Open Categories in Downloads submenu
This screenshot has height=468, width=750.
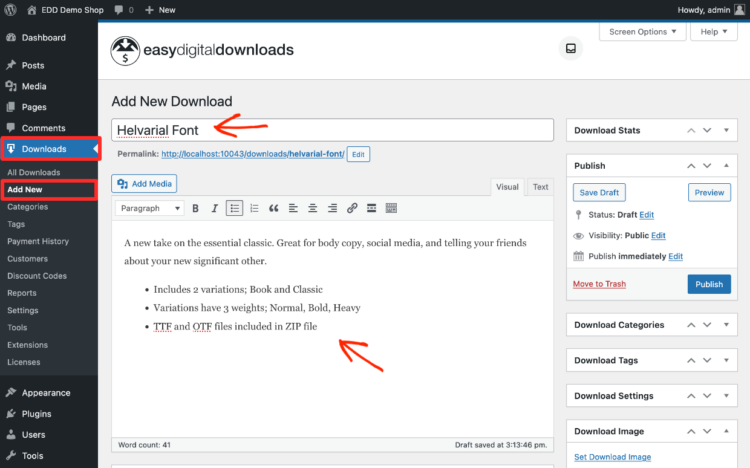point(28,207)
